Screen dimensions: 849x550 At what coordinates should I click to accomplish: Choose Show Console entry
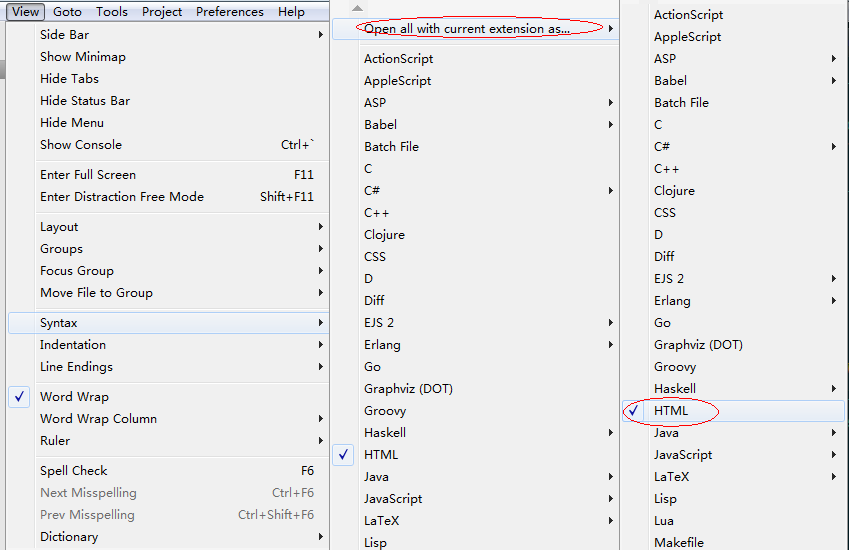(x=168, y=145)
